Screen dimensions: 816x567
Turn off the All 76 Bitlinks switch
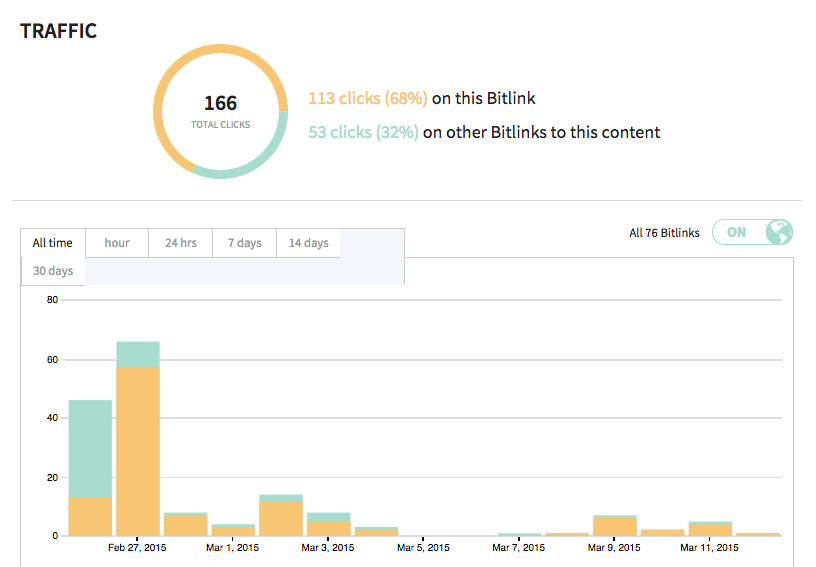coord(752,232)
